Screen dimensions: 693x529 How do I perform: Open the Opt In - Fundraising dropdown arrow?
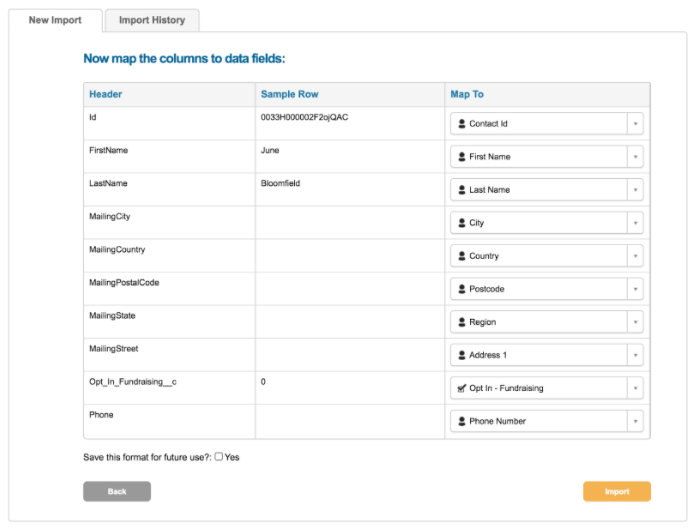coord(635,388)
